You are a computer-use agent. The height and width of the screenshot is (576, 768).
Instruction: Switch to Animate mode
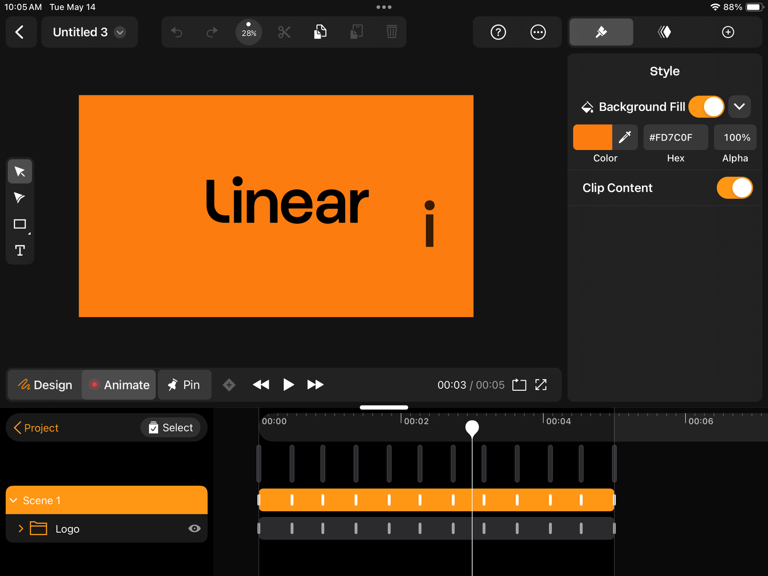119,385
